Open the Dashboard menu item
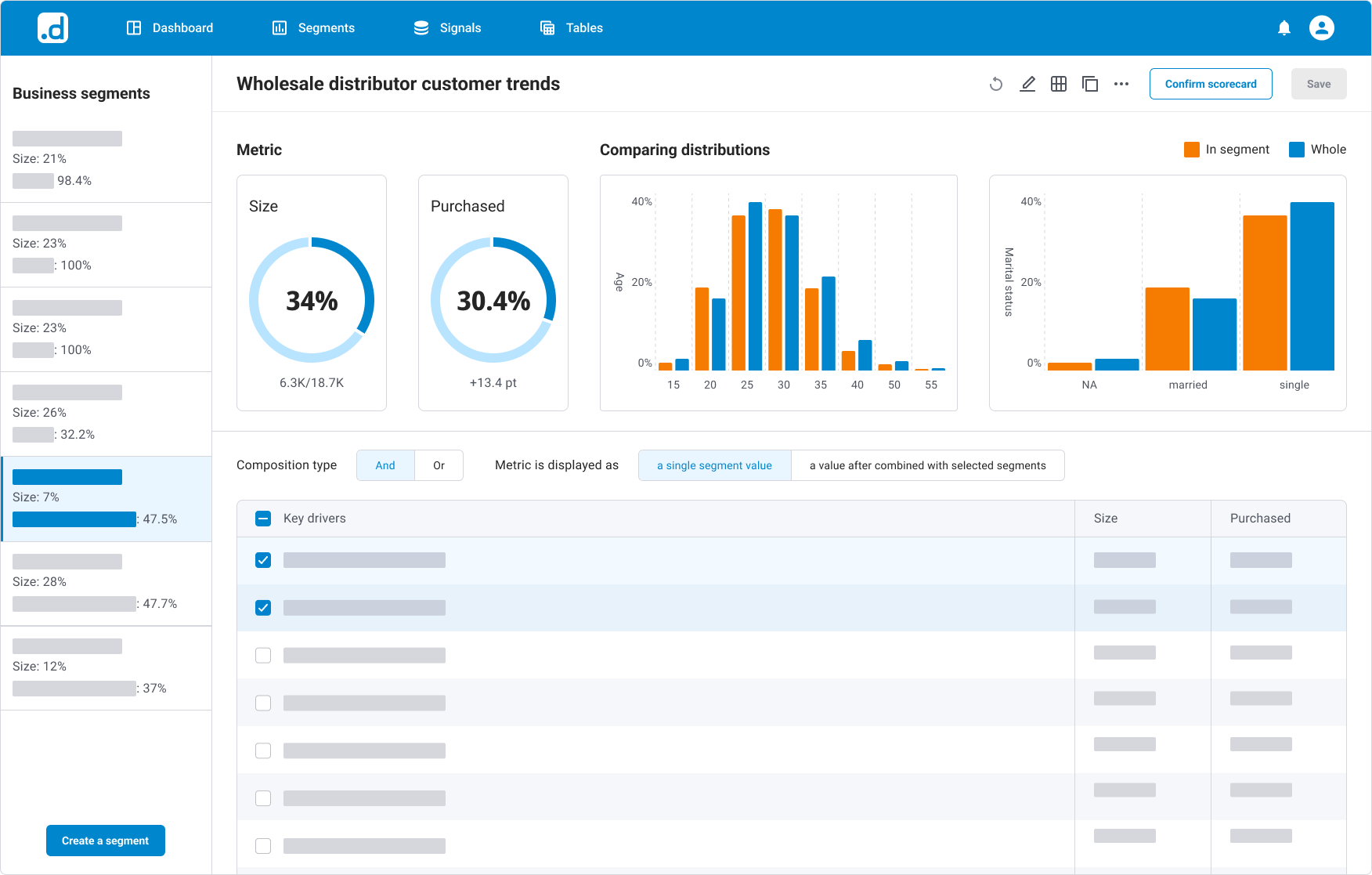 (x=170, y=28)
